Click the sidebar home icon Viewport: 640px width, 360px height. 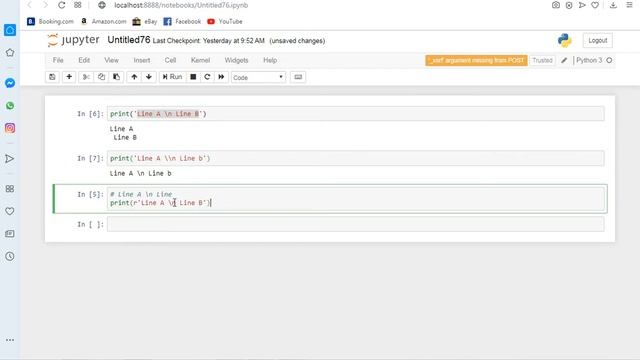[x=10, y=30]
